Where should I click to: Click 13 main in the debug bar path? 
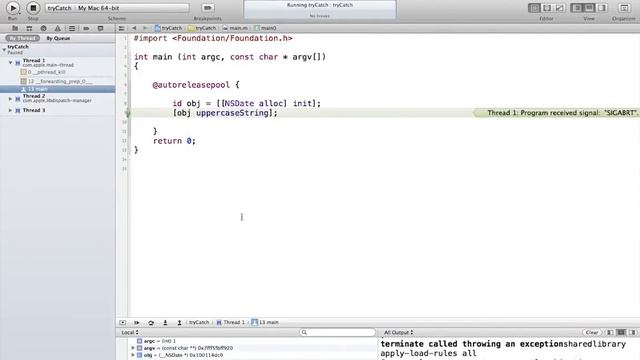[x=265, y=322]
